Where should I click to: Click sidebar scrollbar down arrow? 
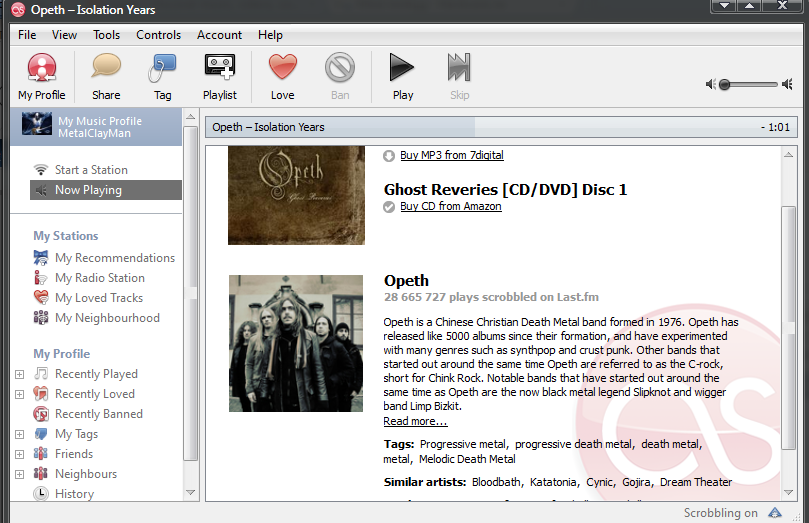[190, 492]
